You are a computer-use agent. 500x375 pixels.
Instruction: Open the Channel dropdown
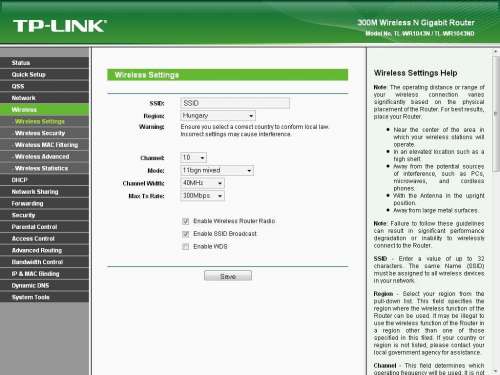point(193,157)
